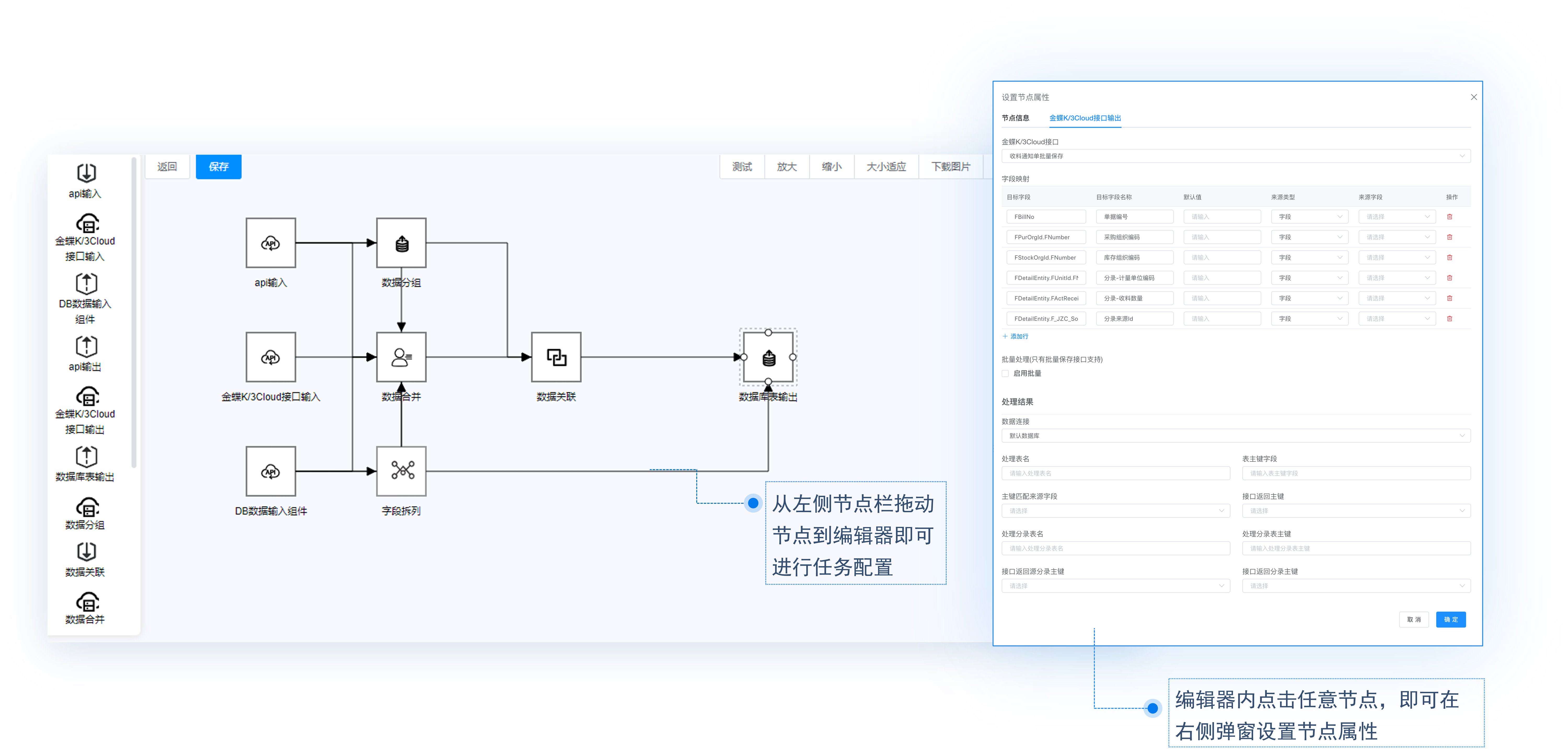The image size is (1568, 754).
Task: Select the 数据关联 node on canvas
Action: [x=556, y=357]
